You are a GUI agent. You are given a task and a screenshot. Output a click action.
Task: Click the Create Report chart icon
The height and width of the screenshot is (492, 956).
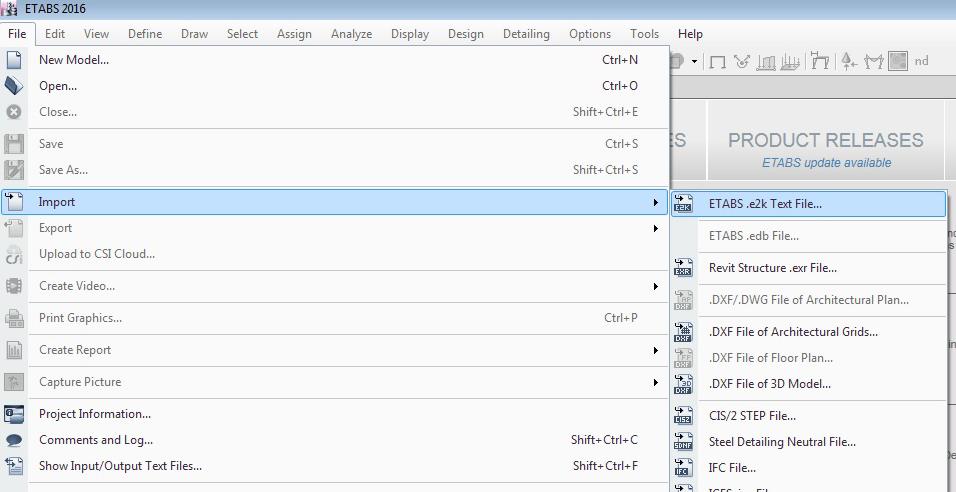(x=13, y=350)
